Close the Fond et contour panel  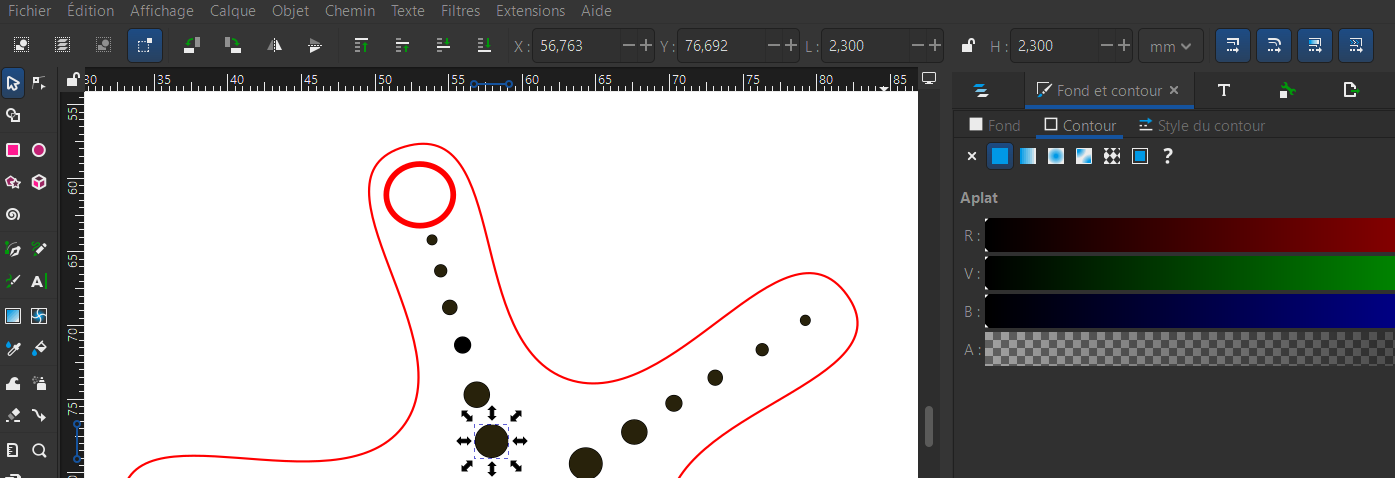click(x=1174, y=90)
